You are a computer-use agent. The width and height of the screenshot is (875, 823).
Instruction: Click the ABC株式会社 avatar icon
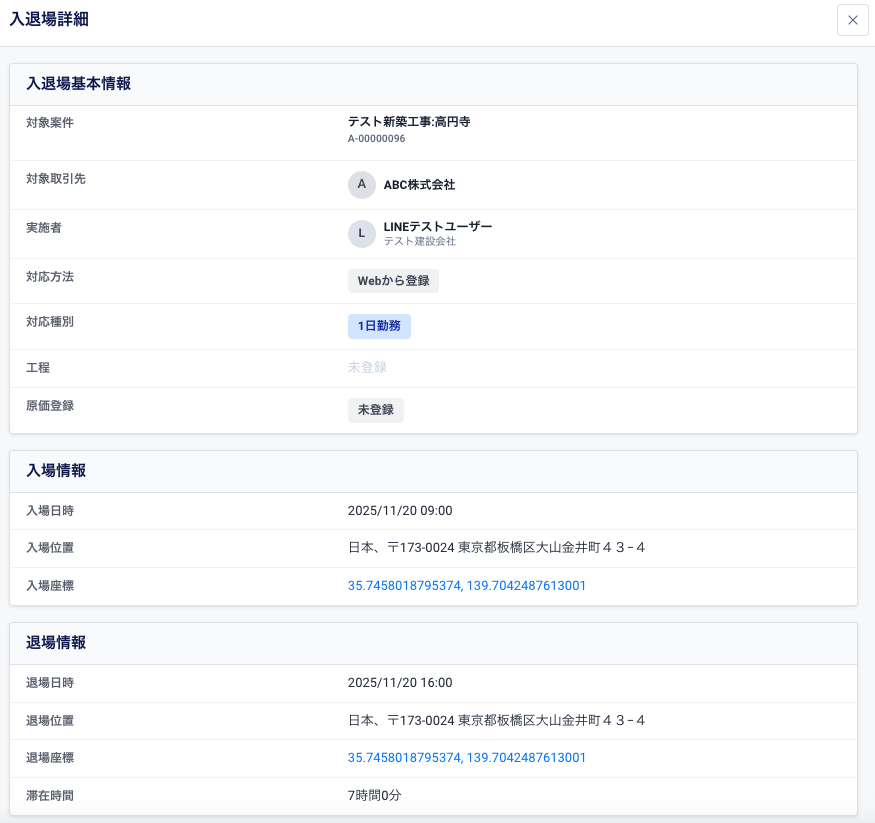coord(362,185)
